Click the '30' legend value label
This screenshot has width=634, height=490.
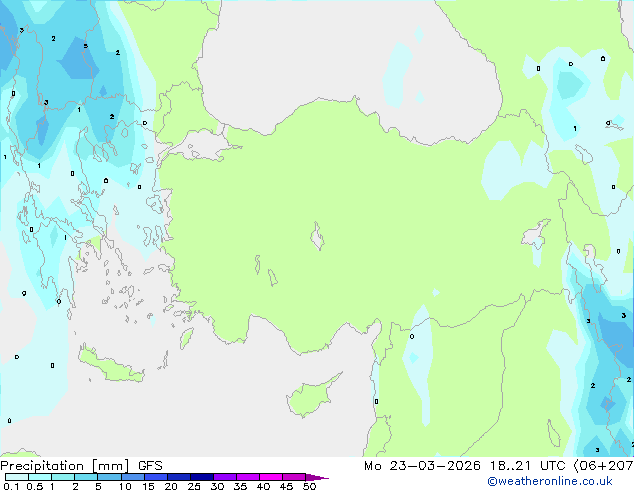tap(217, 486)
